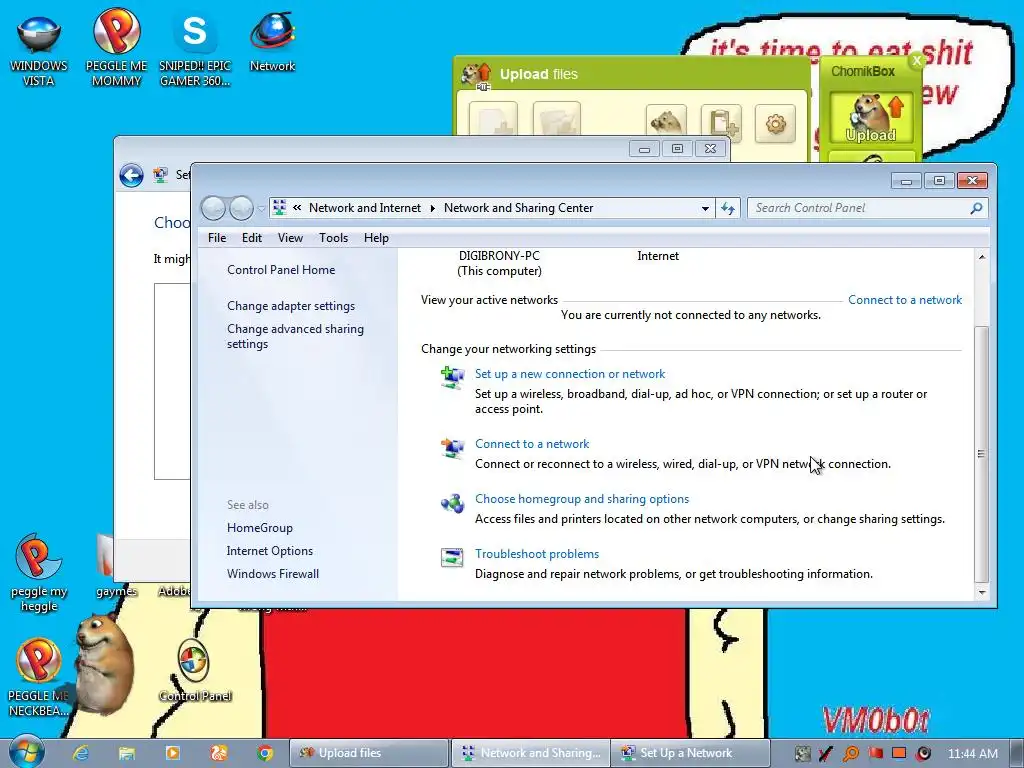Expand the double chevron at breadcrumb start

(297, 208)
